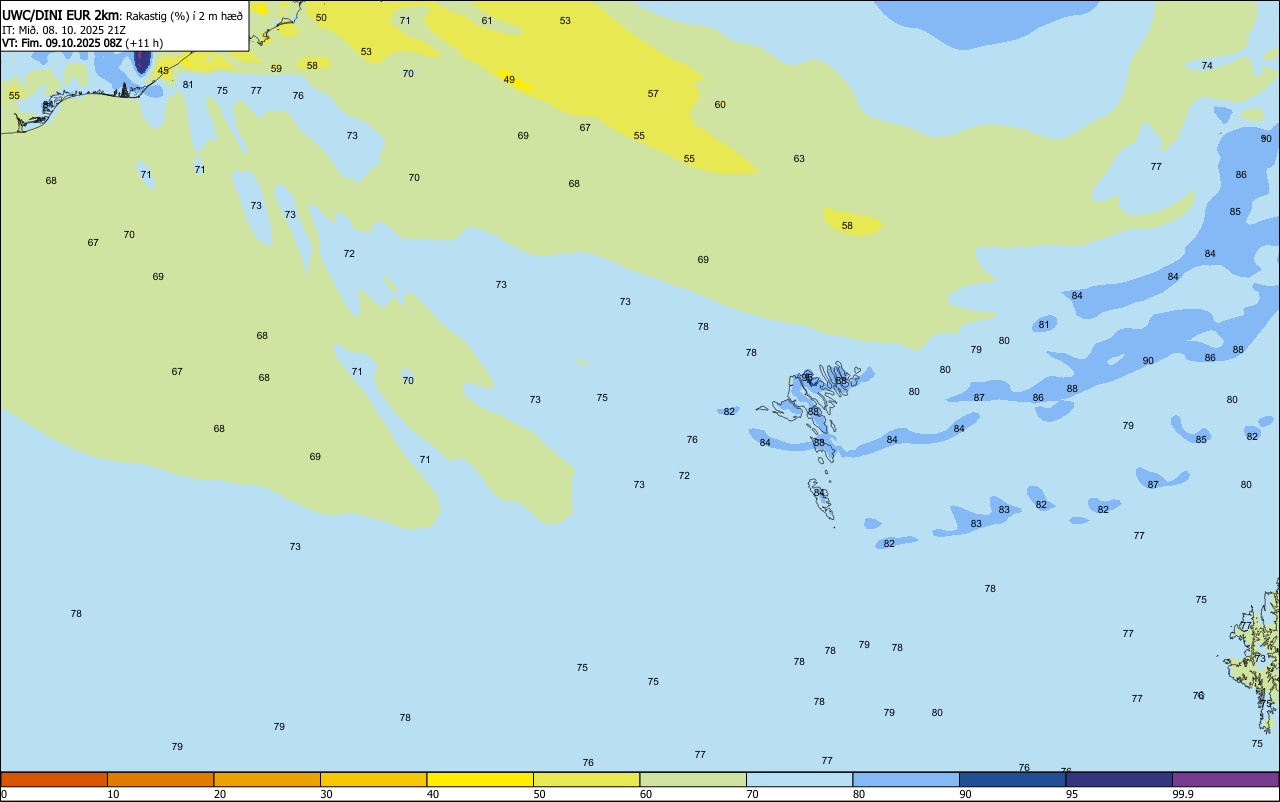This screenshot has width=1280, height=802.
Task: Select the 90–95 dark blue legend swatch
Action: [x=1012, y=779]
